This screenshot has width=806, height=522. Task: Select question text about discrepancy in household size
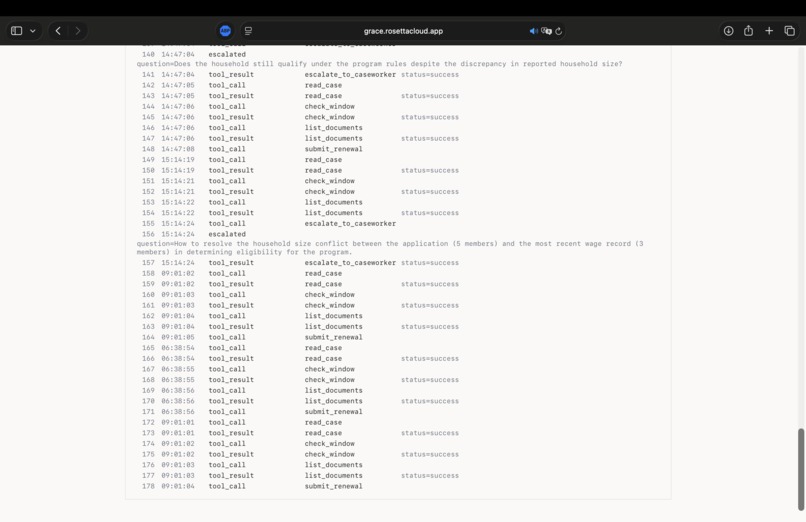(x=379, y=64)
